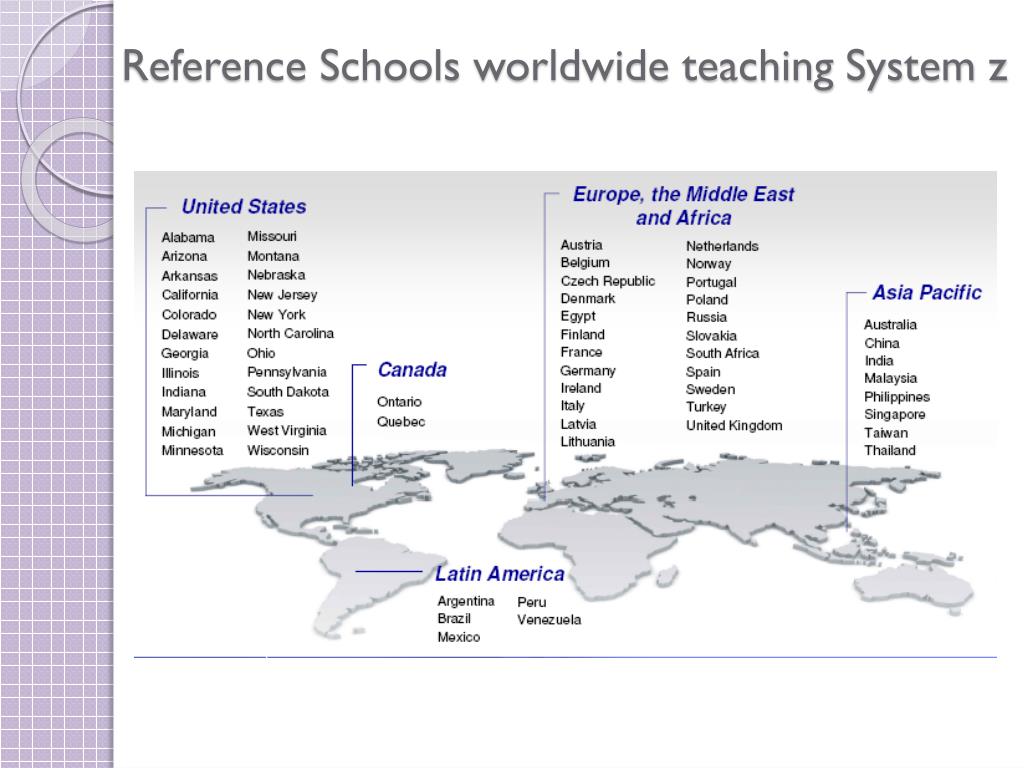
Task: Click 'Mexico' under Latin America
Action: [458, 637]
